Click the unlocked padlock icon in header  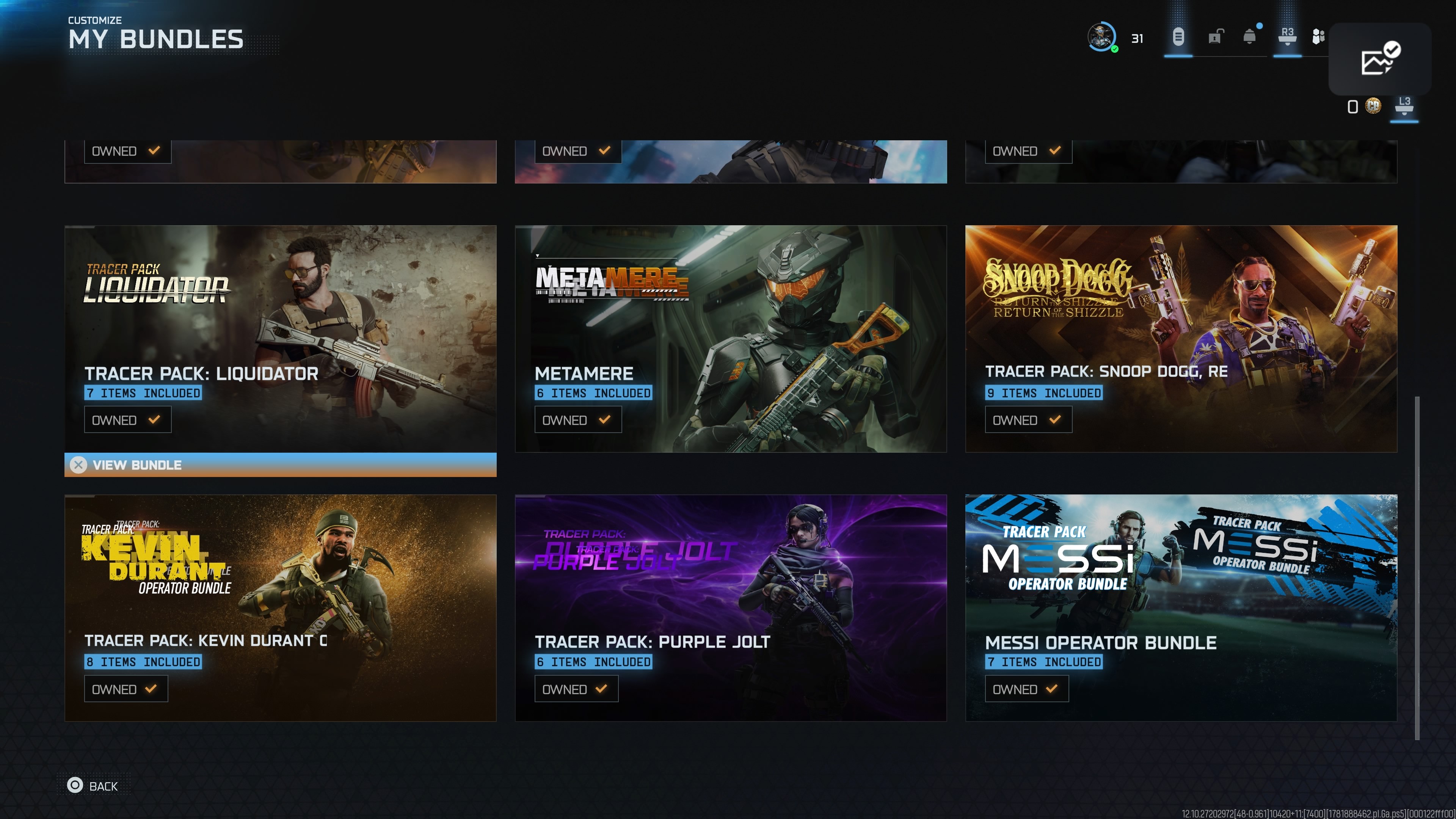[x=1215, y=37]
